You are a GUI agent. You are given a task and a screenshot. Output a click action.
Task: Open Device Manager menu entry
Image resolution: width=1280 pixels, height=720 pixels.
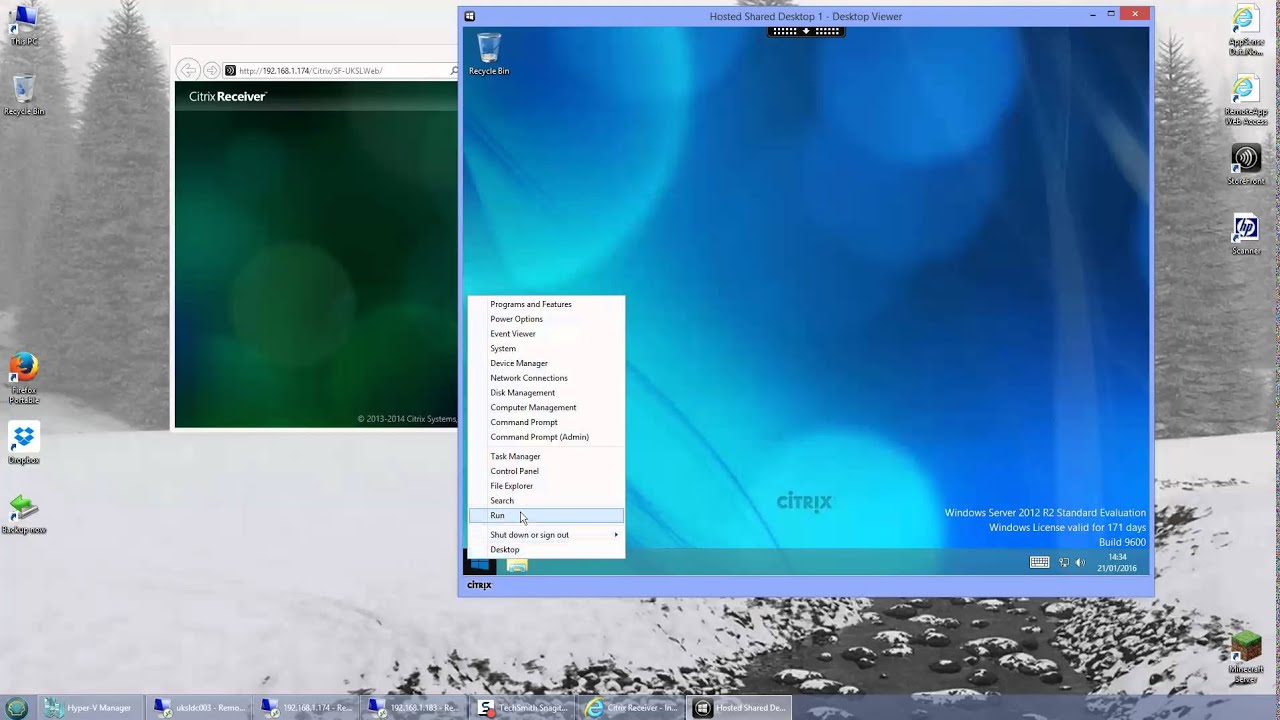[x=546, y=363]
